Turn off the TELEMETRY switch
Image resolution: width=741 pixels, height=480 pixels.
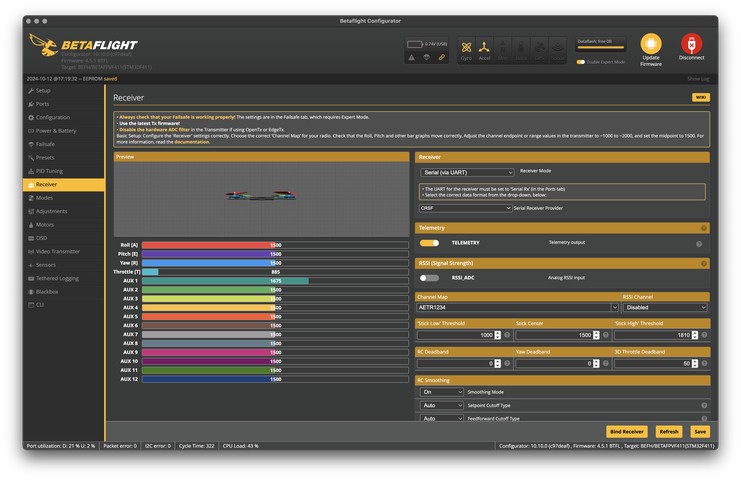[429, 243]
